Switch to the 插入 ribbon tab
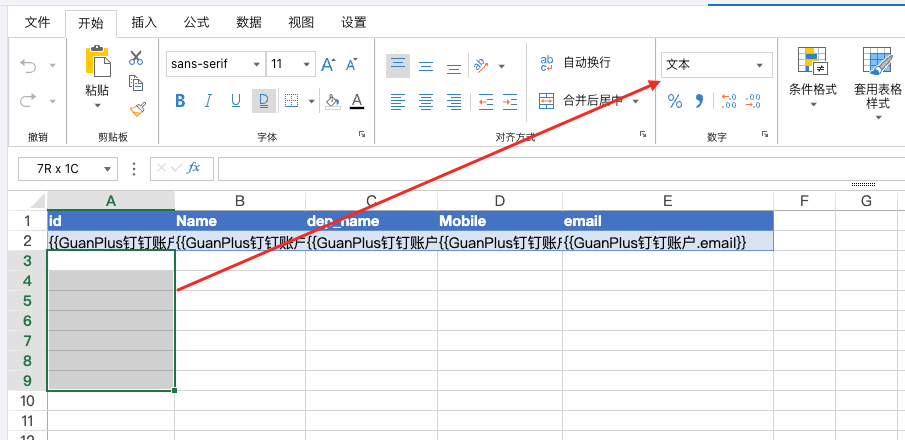This screenshot has width=905, height=440. (144, 23)
